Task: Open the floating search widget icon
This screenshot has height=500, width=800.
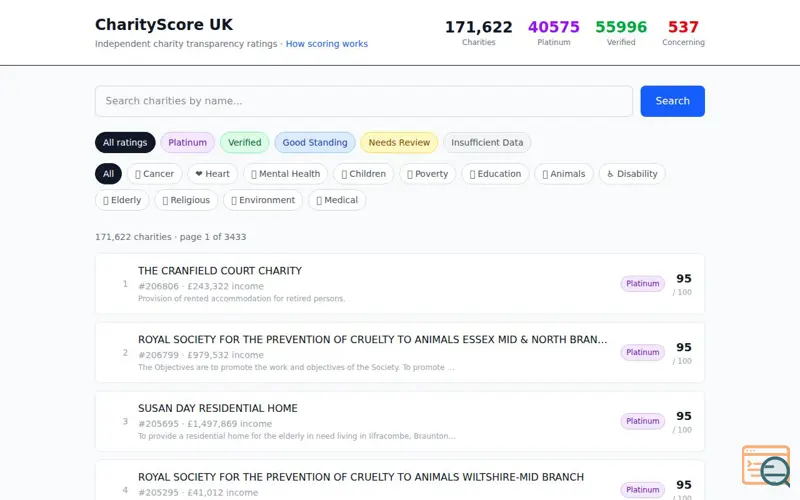Action: [x=766, y=465]
